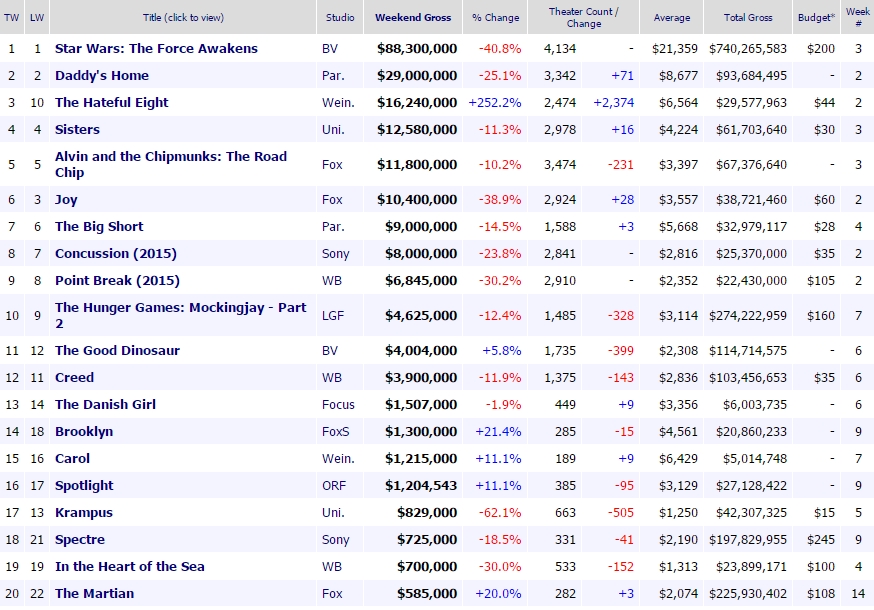Image resolution: width=874 pixels, height=610 pixels.
Task: Open Focus studio link in Danish Girl row
Action: 338,404
